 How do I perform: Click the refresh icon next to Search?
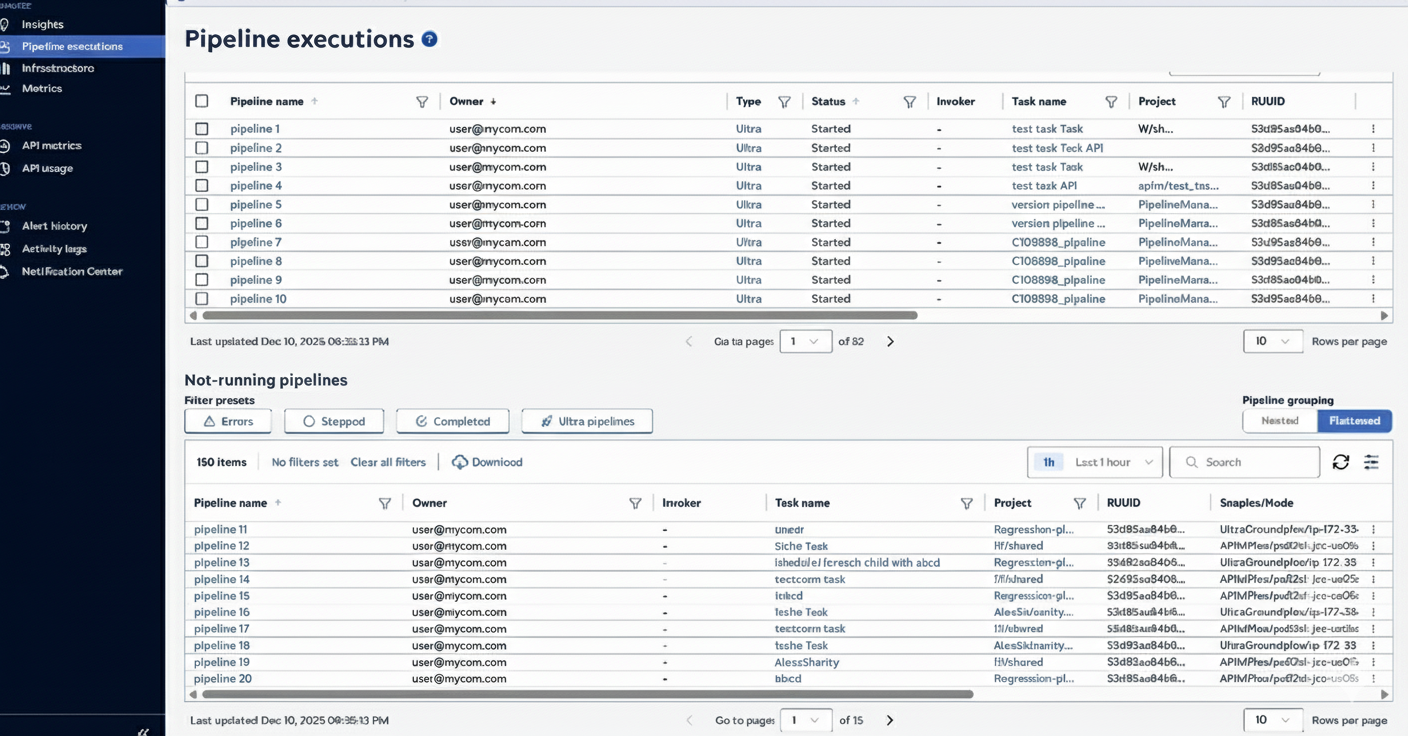click(x=1341, y=462)
